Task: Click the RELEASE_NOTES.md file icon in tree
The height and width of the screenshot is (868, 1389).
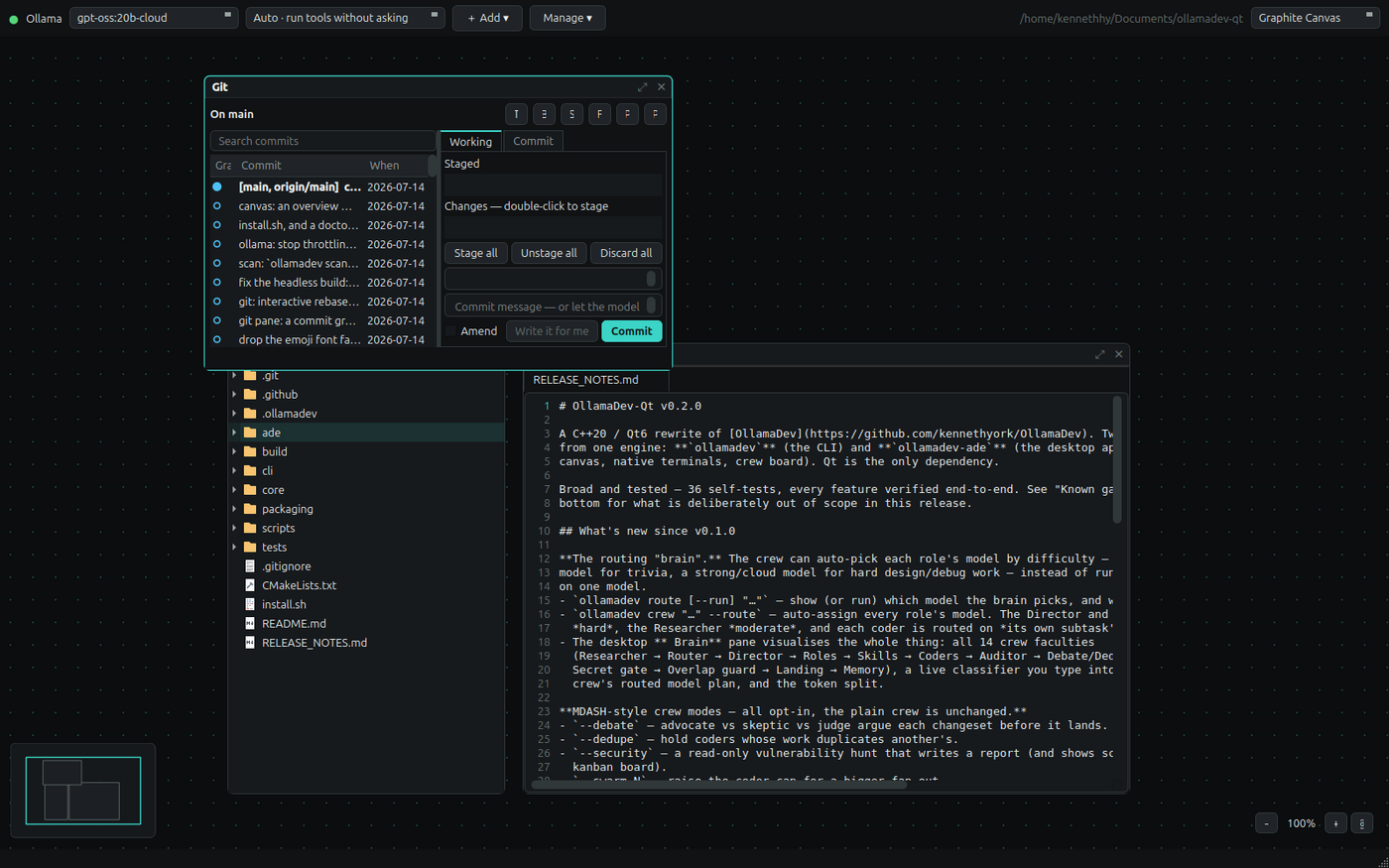Action: 250,643
